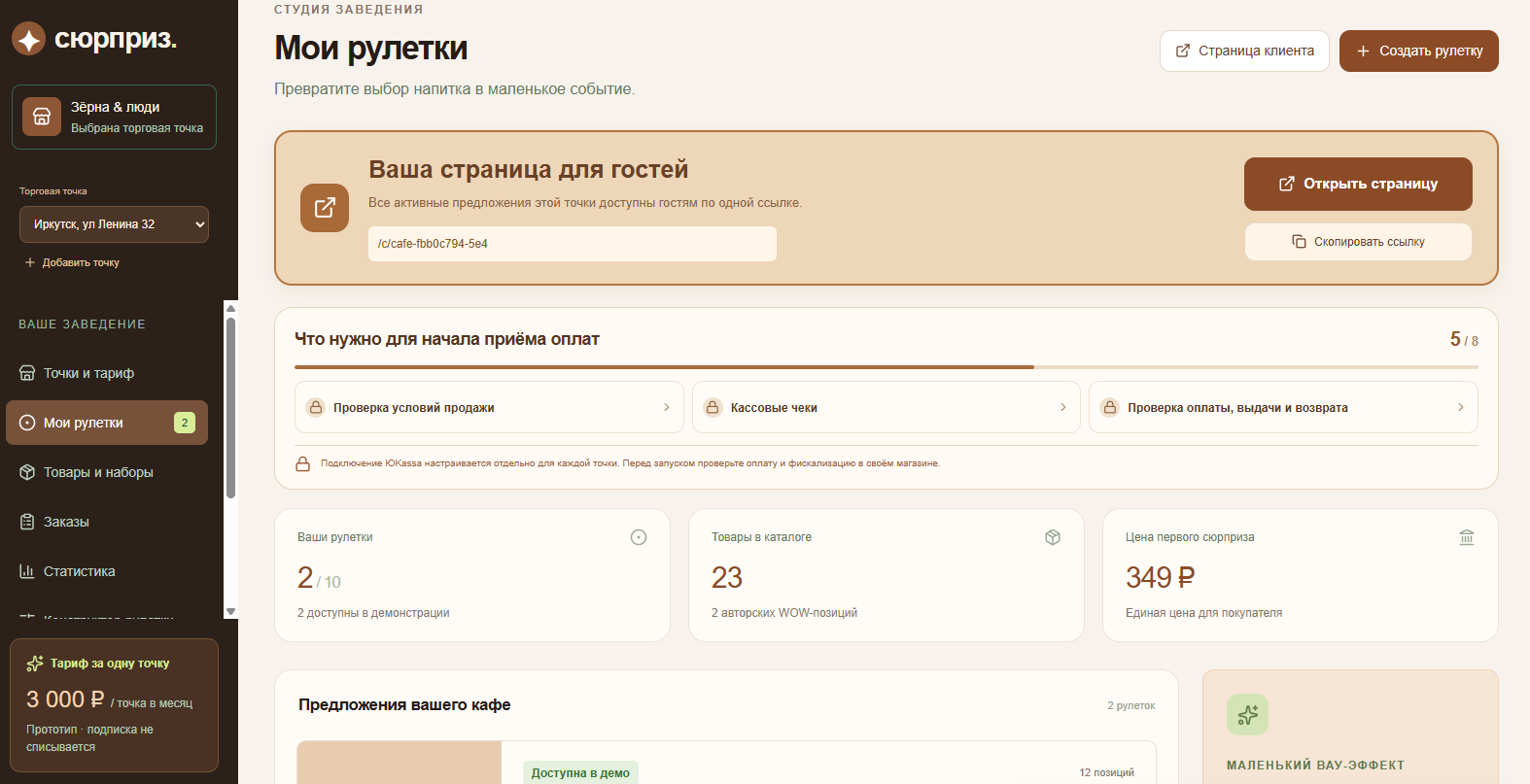The height and width of the screenshot is (784, 1530).
Task: Click the 12 позиций label
Action: point(1106,773)
